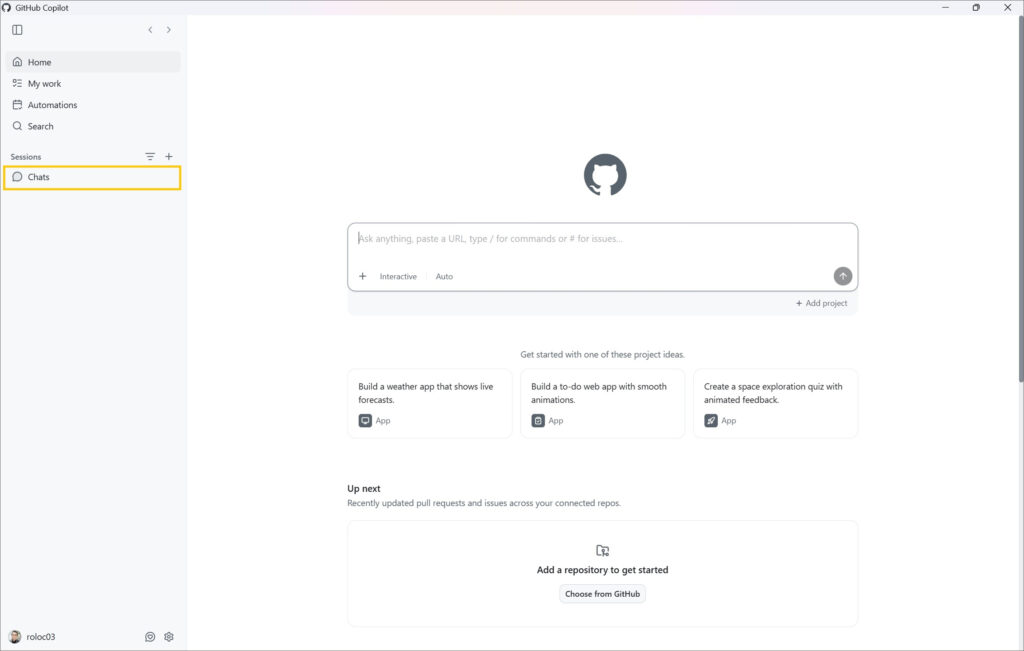The height and width of the screenshot is (651, 1024).
Task: Choose the weather app project idea
Action: click(430, 404)
